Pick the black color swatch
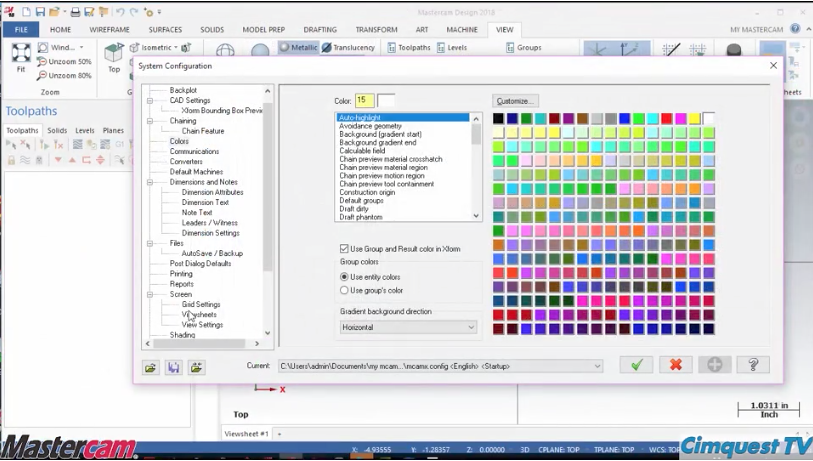Viewport: 813px width, 461px height. click(498, 119)
